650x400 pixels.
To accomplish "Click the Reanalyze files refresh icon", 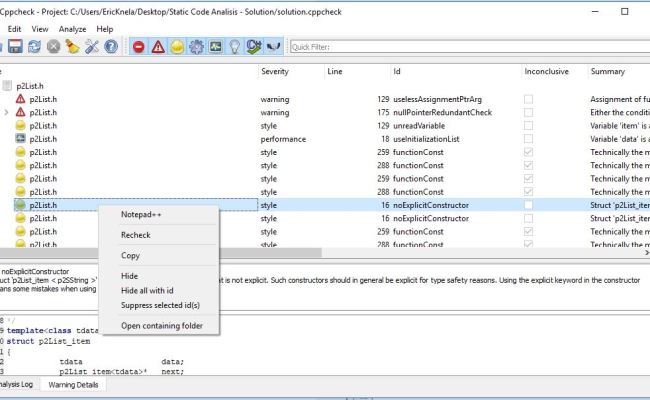I will [34, 46].
